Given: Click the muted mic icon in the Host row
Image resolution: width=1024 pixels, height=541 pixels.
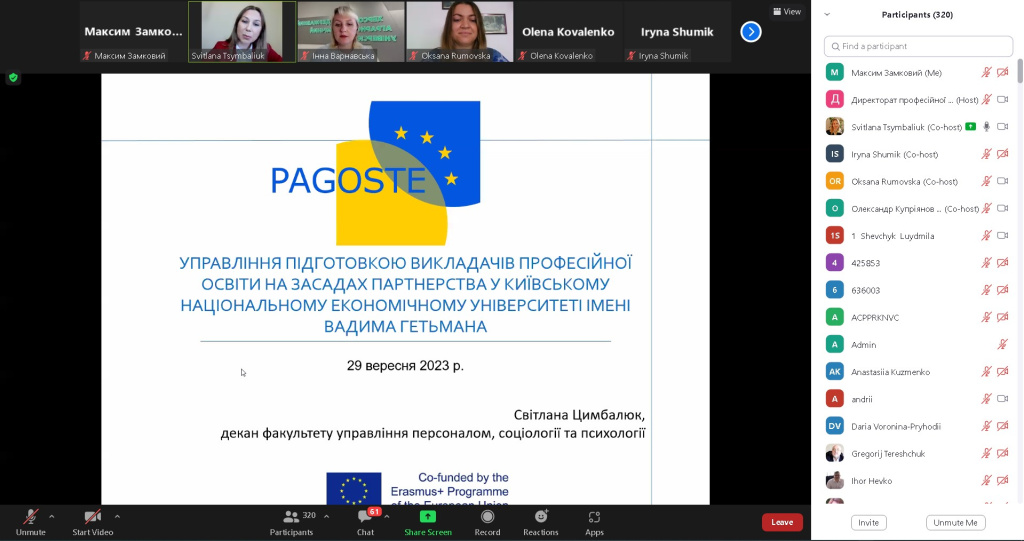Looking at the screenshot, I should (987, 99).
